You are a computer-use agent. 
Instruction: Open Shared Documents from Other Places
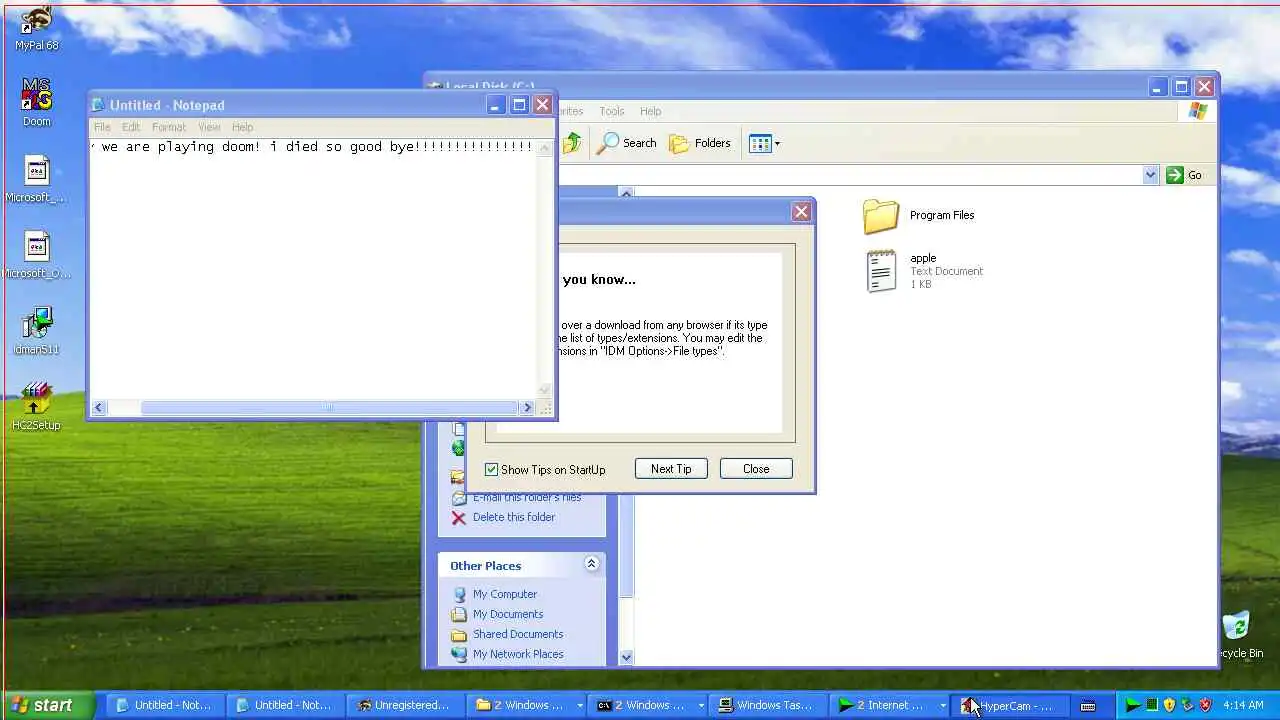point(518,634)
